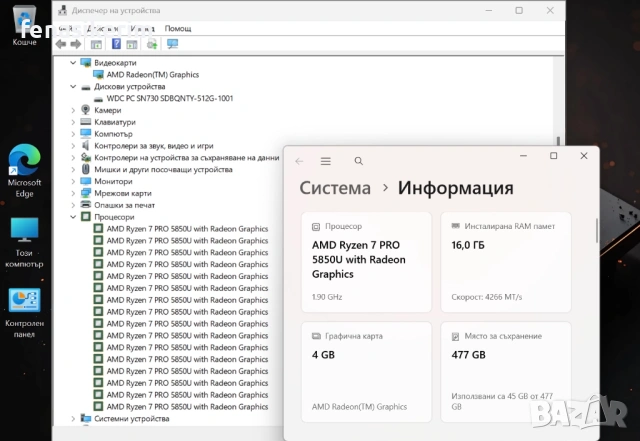
Task: Click the Компютър category icon
Action: tap(86, 134)
